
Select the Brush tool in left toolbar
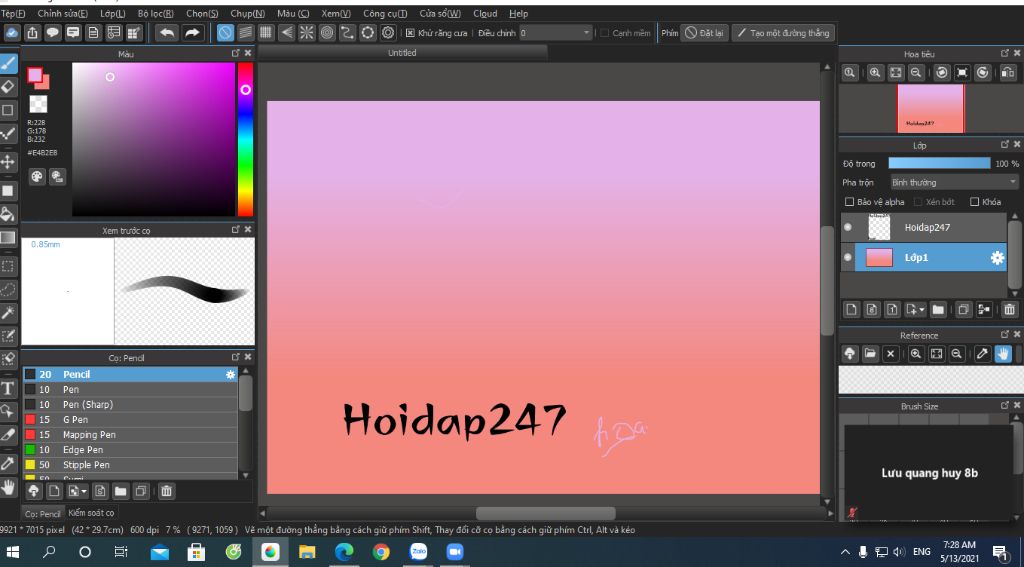click(8, 63)
